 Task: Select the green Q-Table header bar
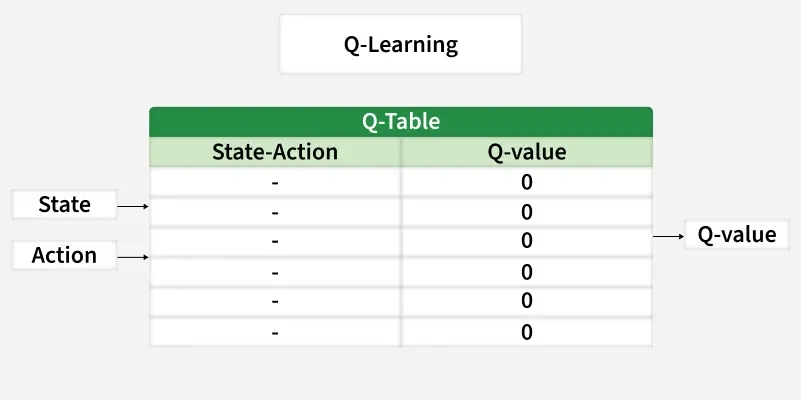click(400, 122)
